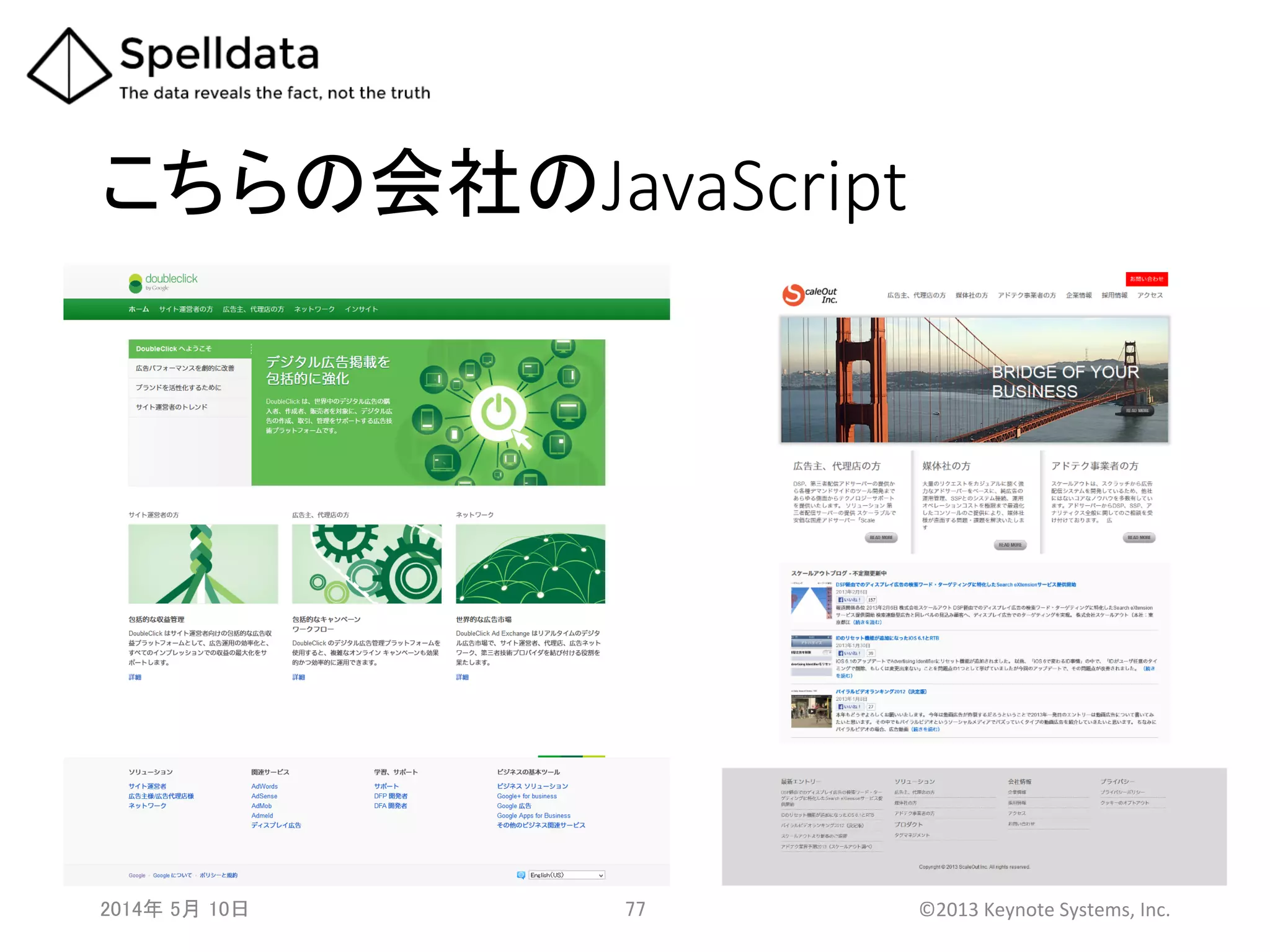The height and width of the screenshot is (952, 1270).
Task: Open blog post IDのリセット機能 iOS 6.1とRTB
Action: (x=887, y=638)
